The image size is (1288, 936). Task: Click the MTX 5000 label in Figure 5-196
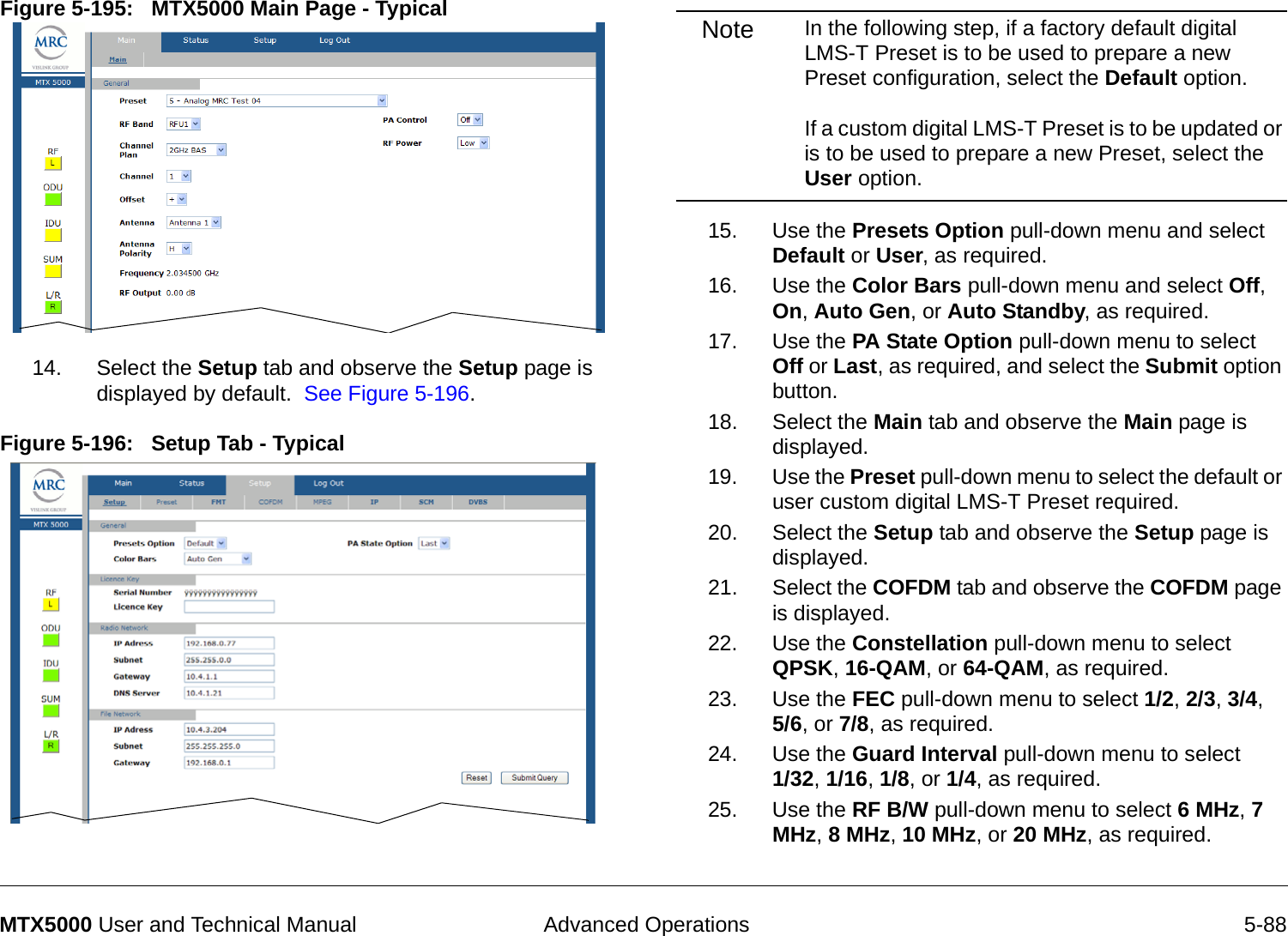pos(51,524)
